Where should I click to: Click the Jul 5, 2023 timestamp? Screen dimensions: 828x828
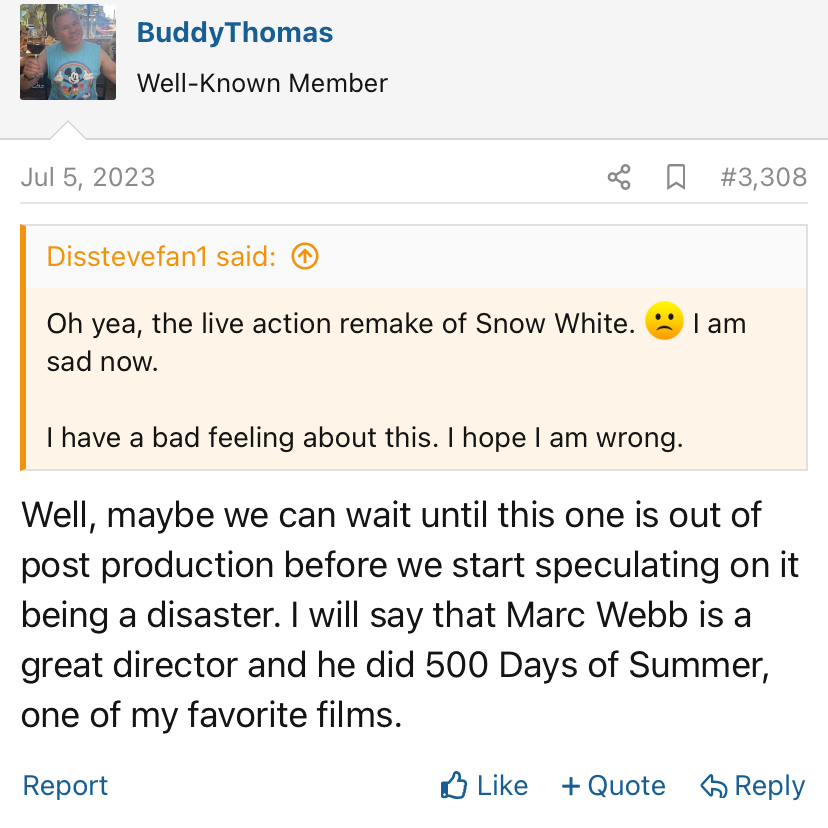[x=88, y=178]
